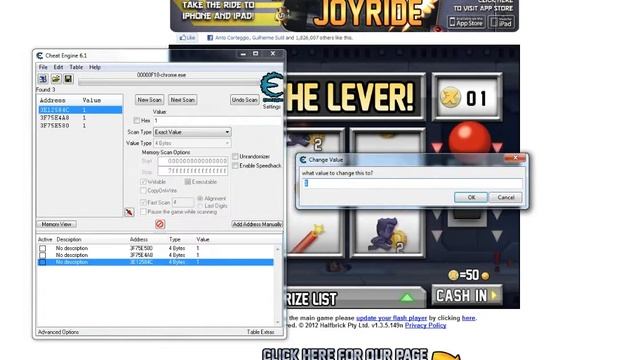The image size is (640, 360).
Task: Click the scan progress bar
Action: (x=169, y=82)
